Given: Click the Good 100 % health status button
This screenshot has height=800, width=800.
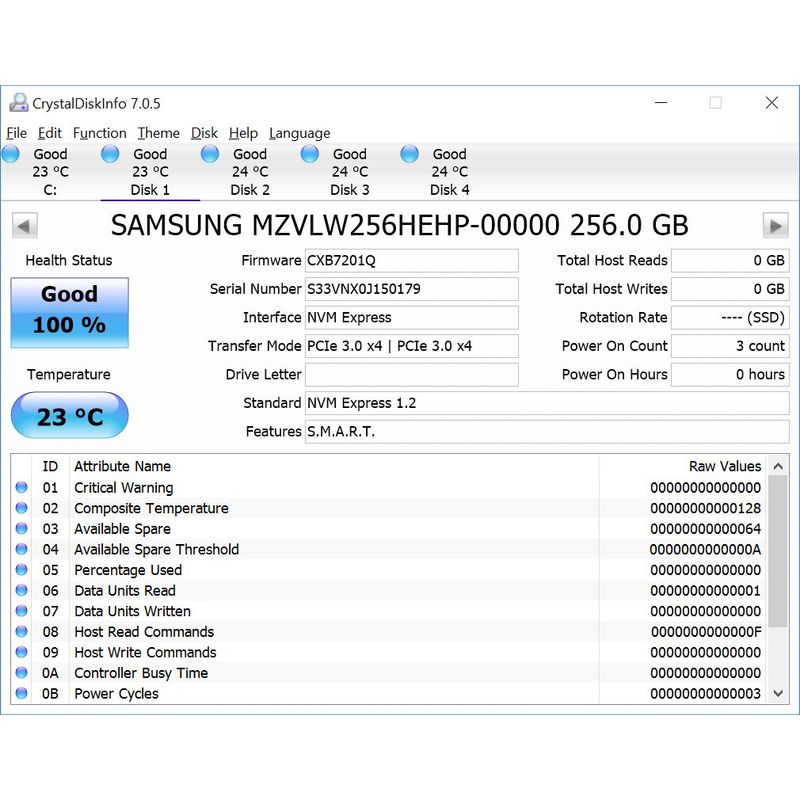Looking at the screenshot, I should pyautogui.click(x=69, y=312).
